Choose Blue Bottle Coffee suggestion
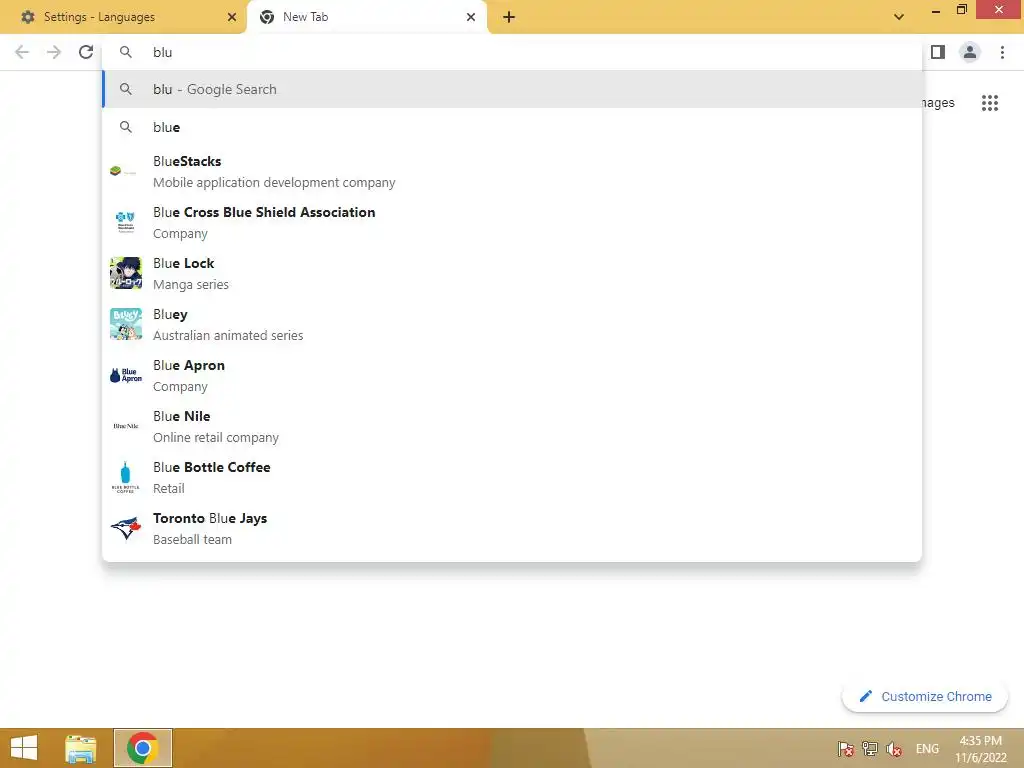The height and width of the screenshot is (768, 1024). pos(513,477)
